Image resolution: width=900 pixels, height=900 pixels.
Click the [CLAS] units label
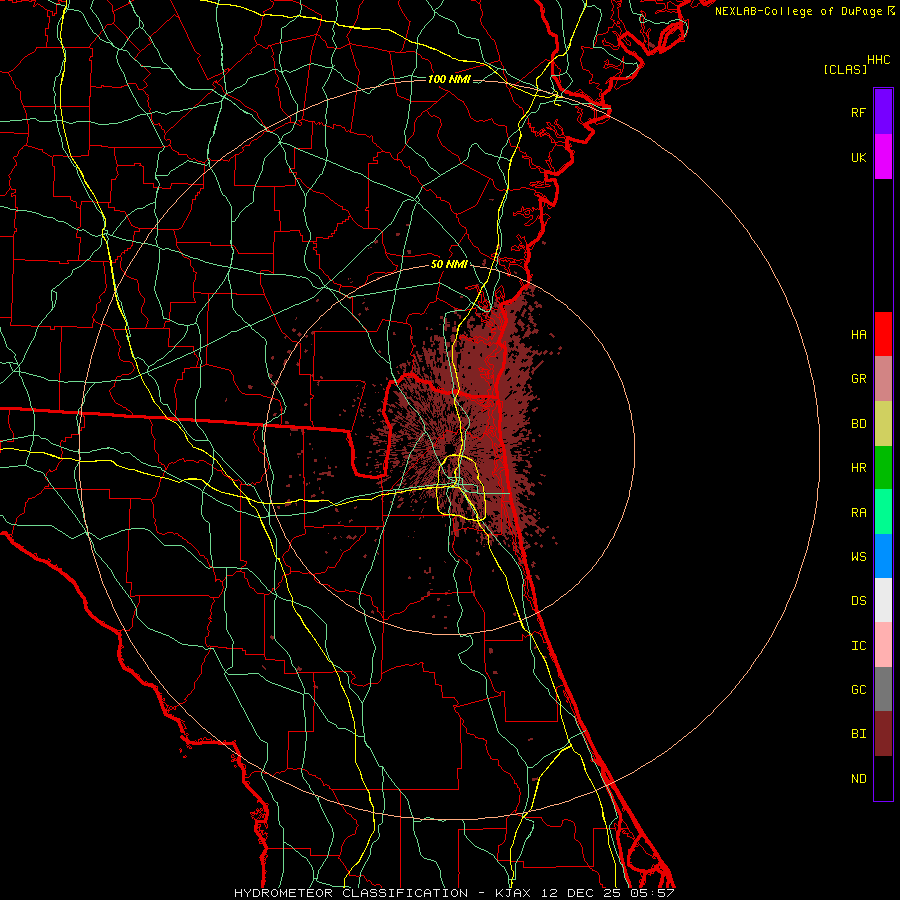coord(845,69)
